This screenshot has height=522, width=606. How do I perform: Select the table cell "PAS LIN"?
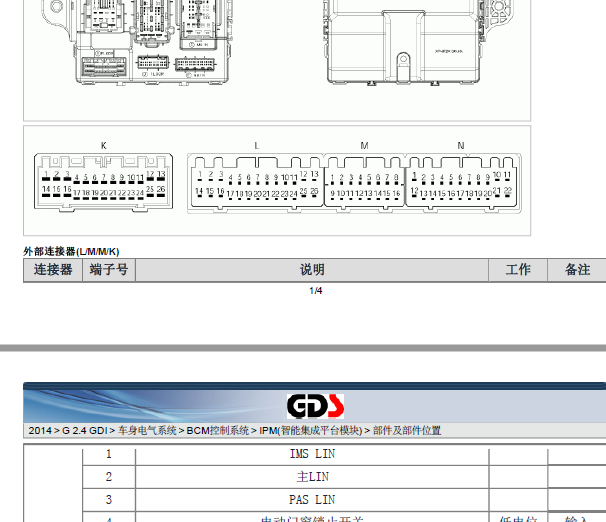(312, 500)
